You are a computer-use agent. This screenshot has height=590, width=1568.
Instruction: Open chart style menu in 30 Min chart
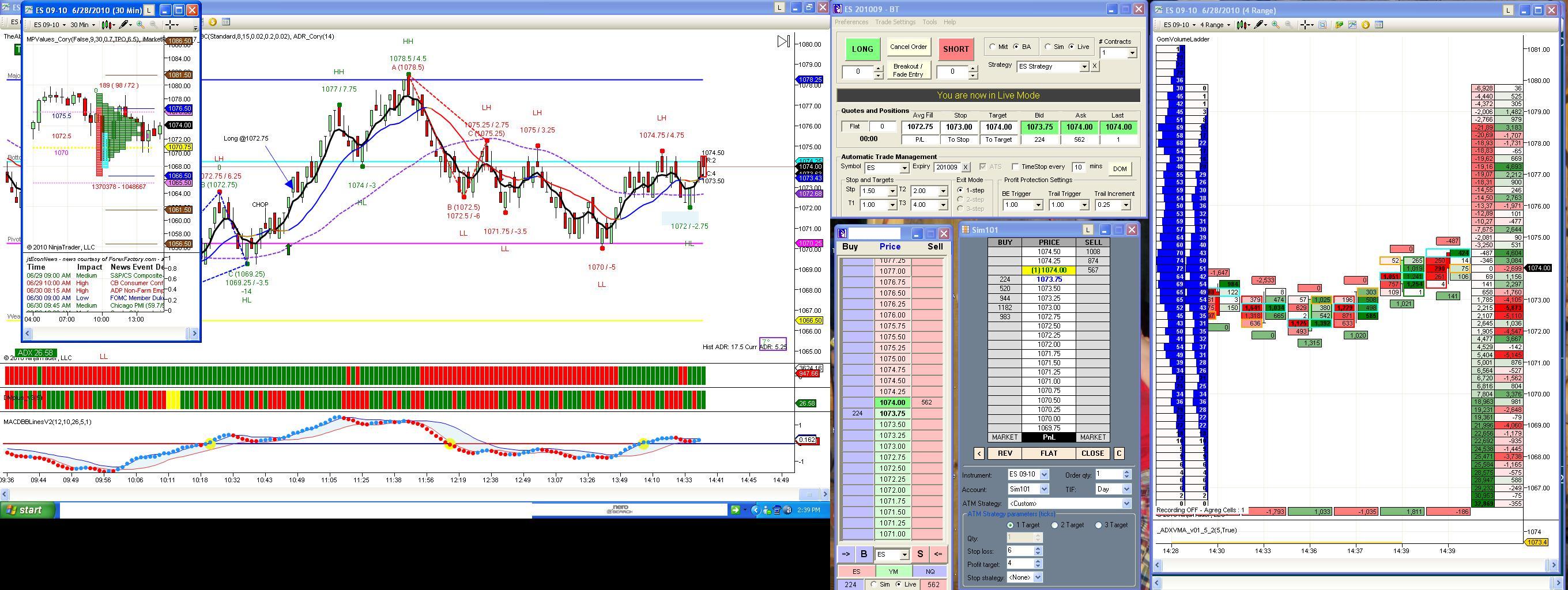pyautogui.click(x=108, y=25)
